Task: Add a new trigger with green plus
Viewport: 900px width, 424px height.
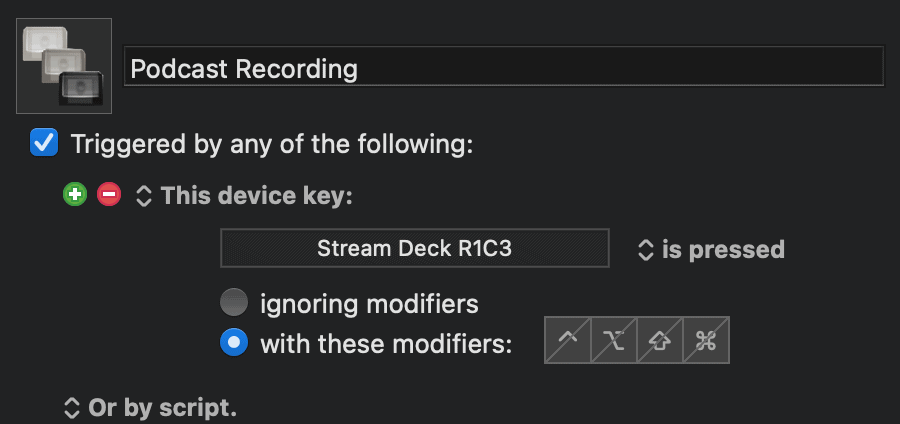Action: point(75,195)
